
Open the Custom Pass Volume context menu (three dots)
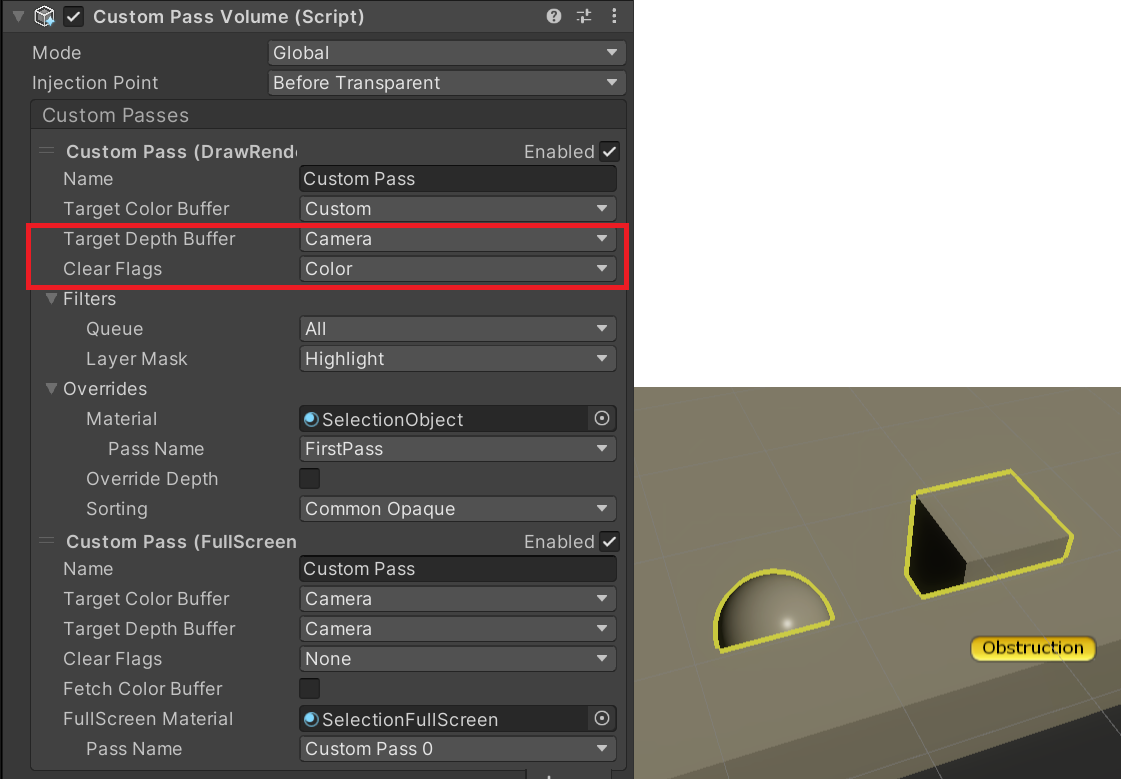(x=614, y=16)
